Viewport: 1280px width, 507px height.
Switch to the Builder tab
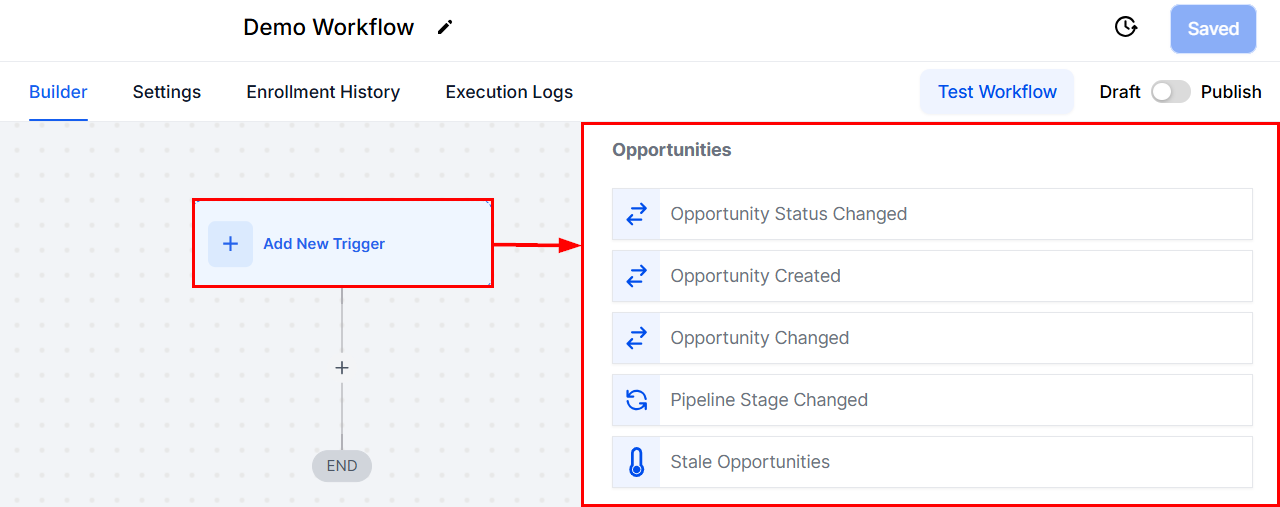coord(58,92)
